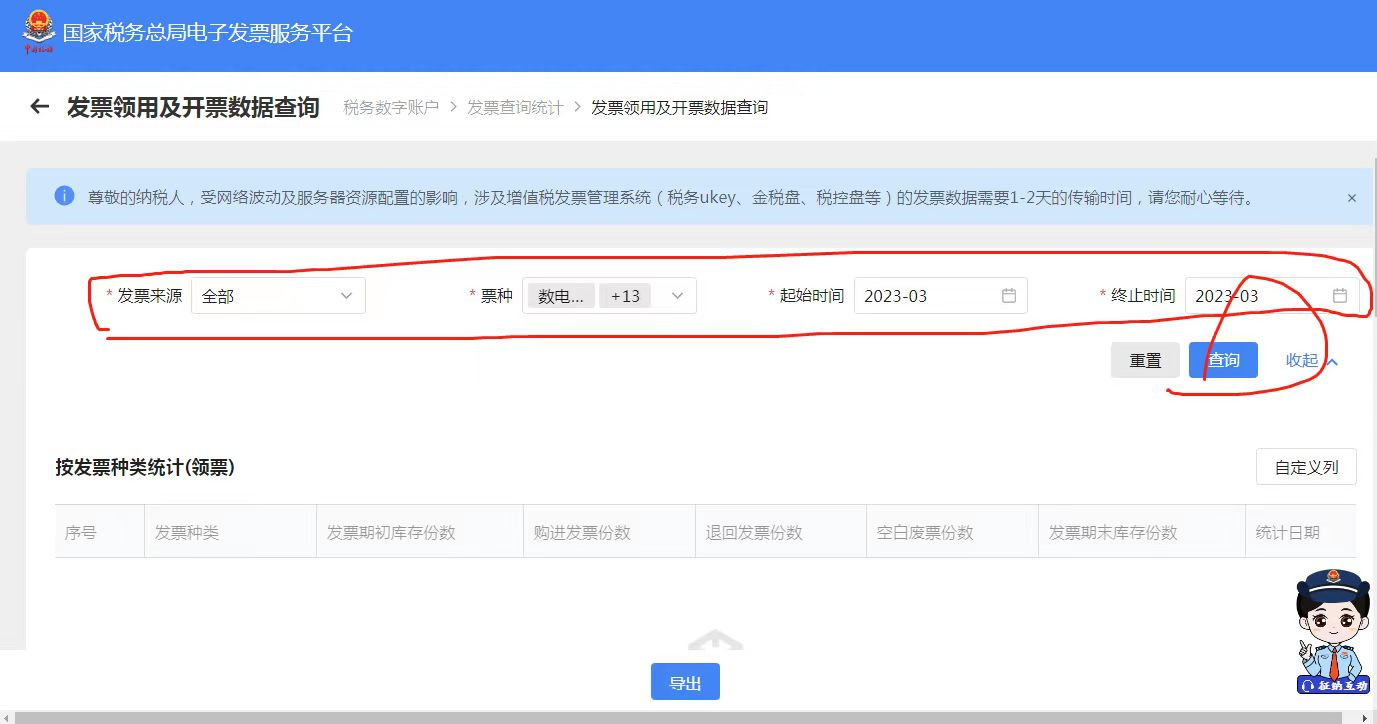The height and width of the screenshot is (724, 1377).
Task: Collapse the filters with 收起
Action: [1311, 360]
